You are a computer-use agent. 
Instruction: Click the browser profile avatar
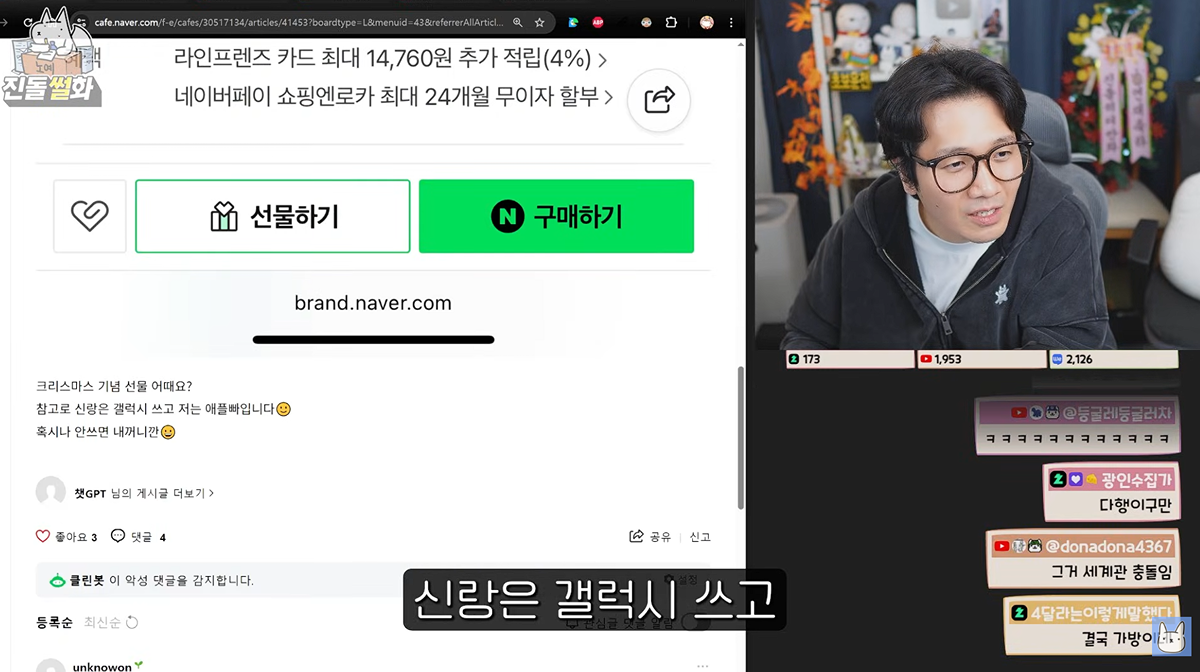(707, 22)
